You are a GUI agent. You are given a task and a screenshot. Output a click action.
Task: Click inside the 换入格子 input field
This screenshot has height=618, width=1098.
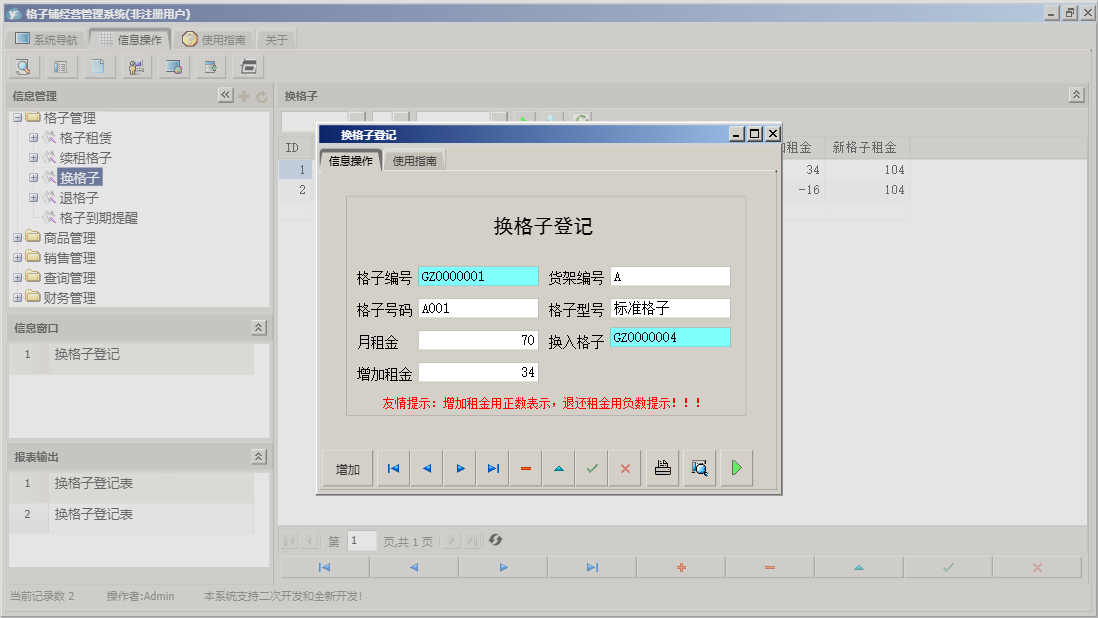point(670,337)
